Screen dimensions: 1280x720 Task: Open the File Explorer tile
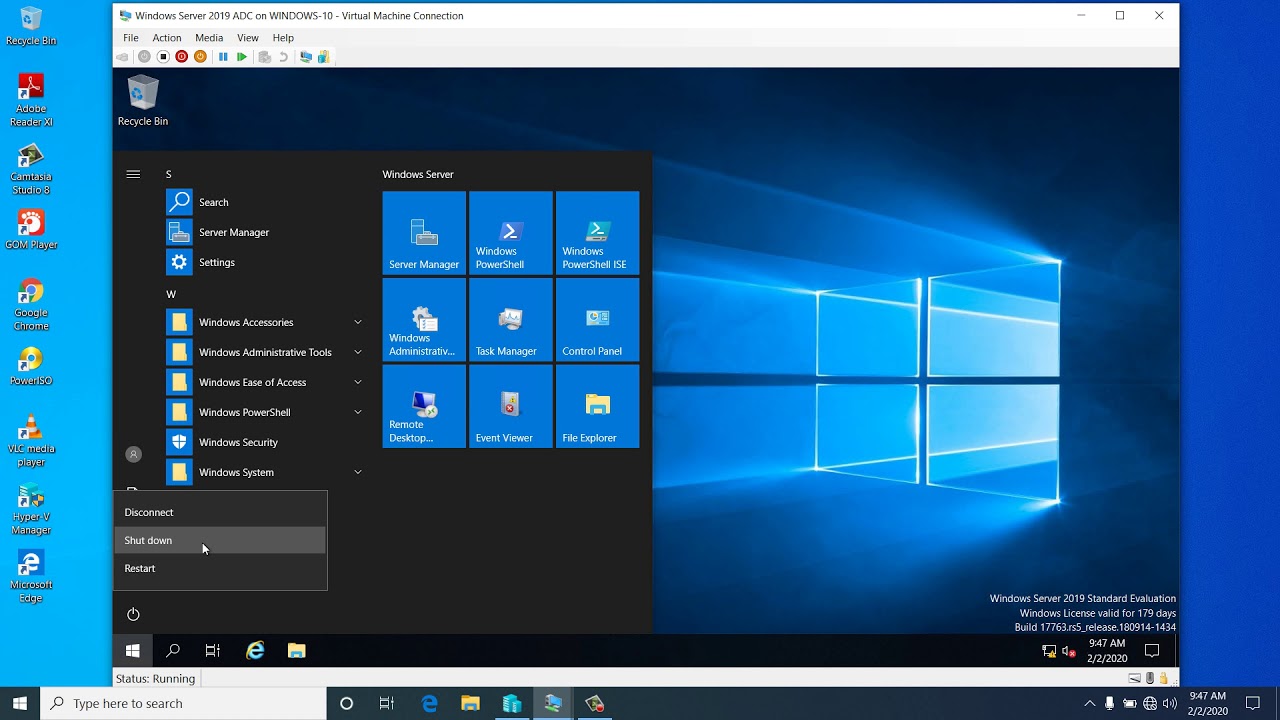click(x=597, y=406)
